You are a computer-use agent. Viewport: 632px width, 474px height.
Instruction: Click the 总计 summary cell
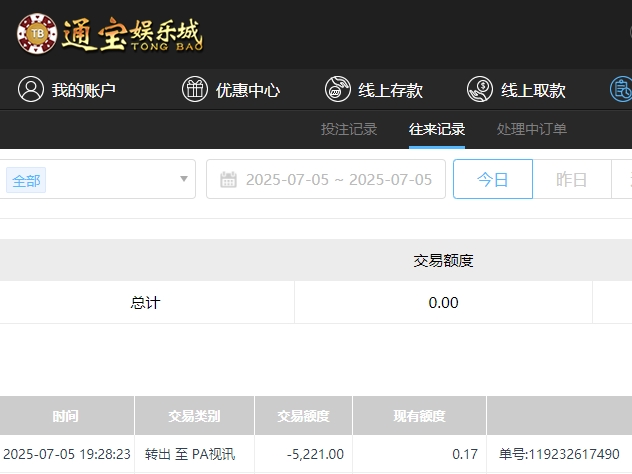(146, 302)
